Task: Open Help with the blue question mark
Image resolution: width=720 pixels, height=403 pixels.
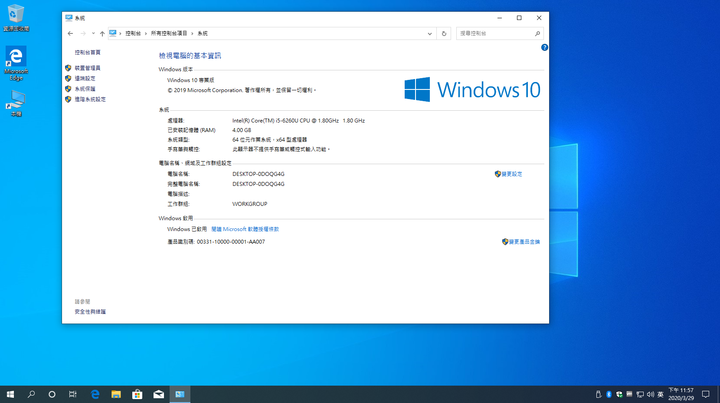Action: (544, 47)
